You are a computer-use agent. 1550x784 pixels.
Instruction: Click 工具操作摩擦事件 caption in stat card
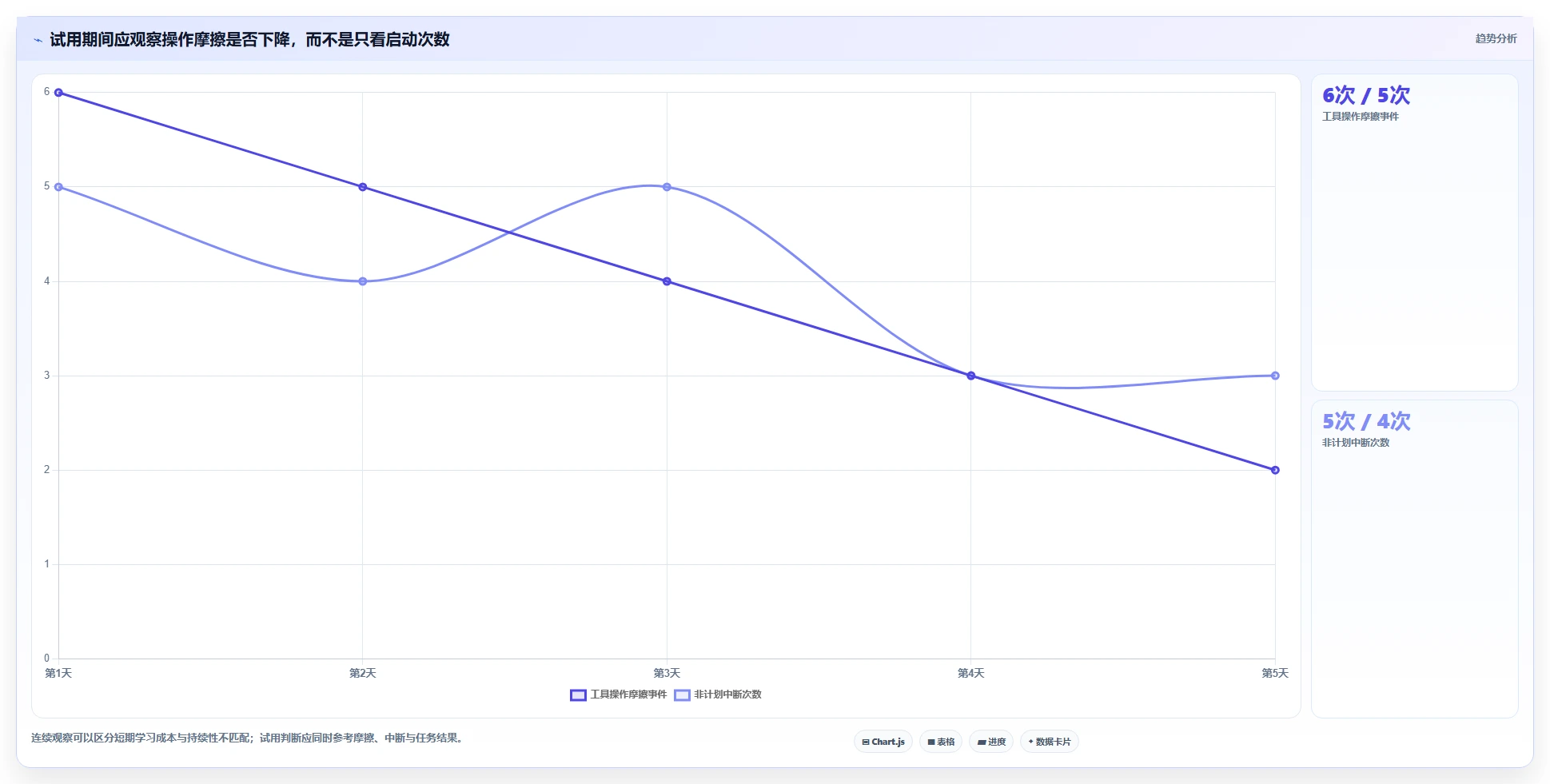click(x=1361, y=117)
